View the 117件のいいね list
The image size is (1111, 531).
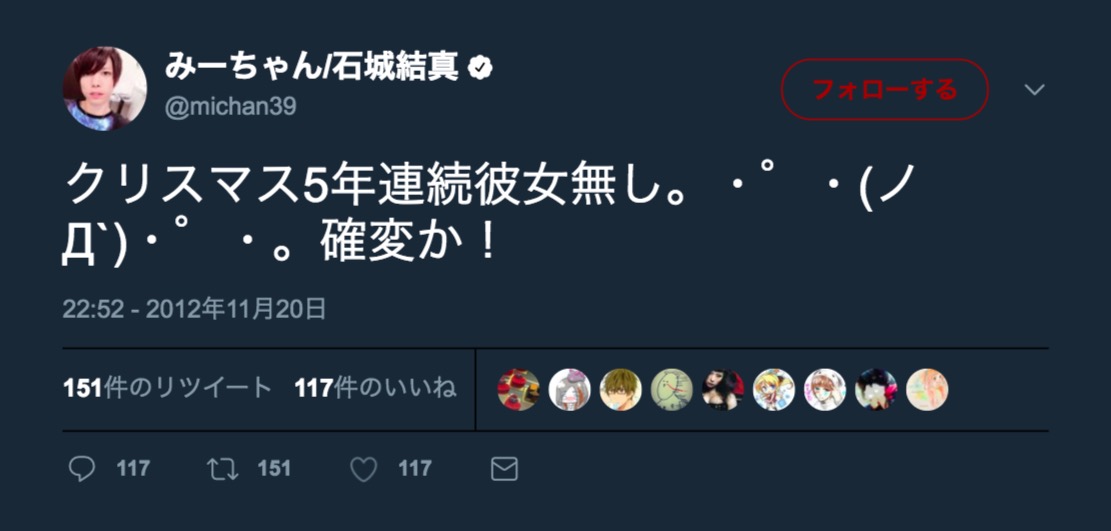pyautogui.click(x=376, y=389)
